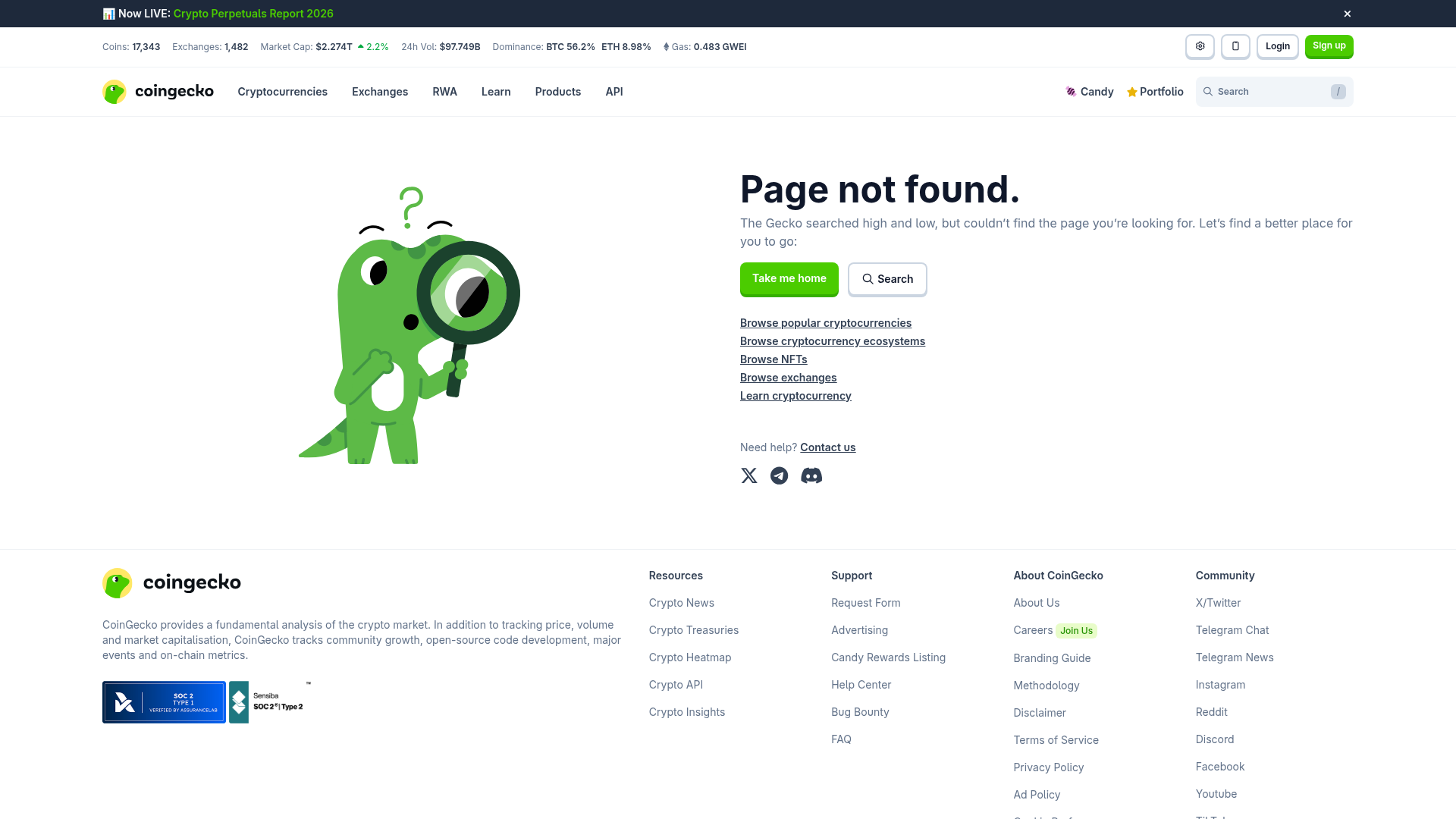The image size is (1456, 819).
Task: Open the Careers footer link
Action: tap(1033, 630)
